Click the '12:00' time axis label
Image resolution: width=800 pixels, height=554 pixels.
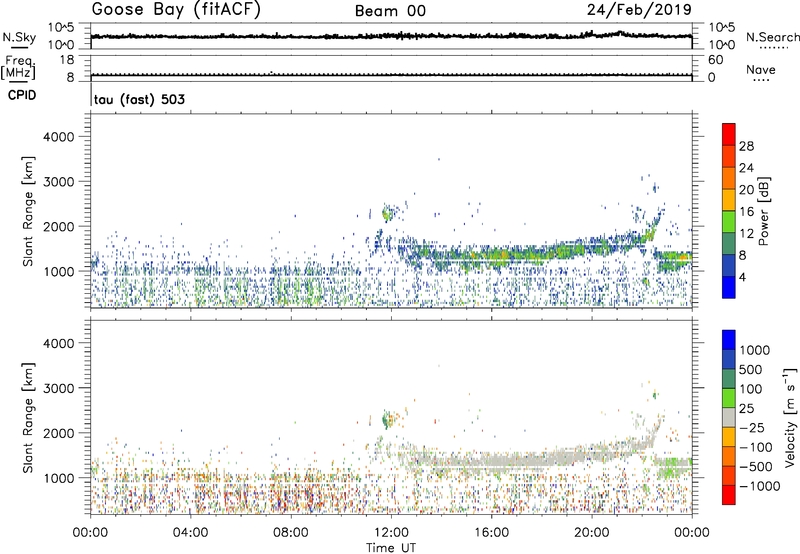[391, 533]
